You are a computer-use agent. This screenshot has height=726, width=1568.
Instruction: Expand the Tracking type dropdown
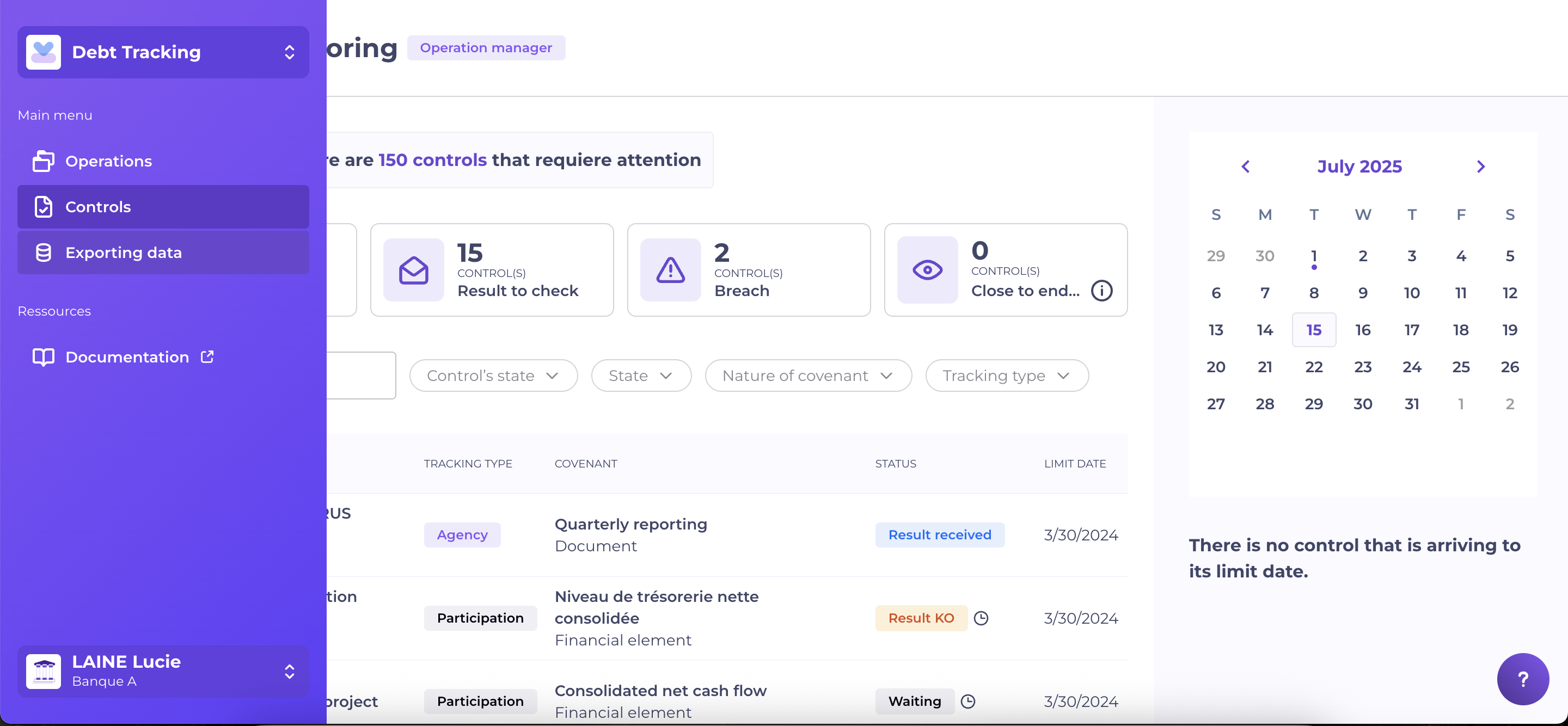pos(1006,376)
